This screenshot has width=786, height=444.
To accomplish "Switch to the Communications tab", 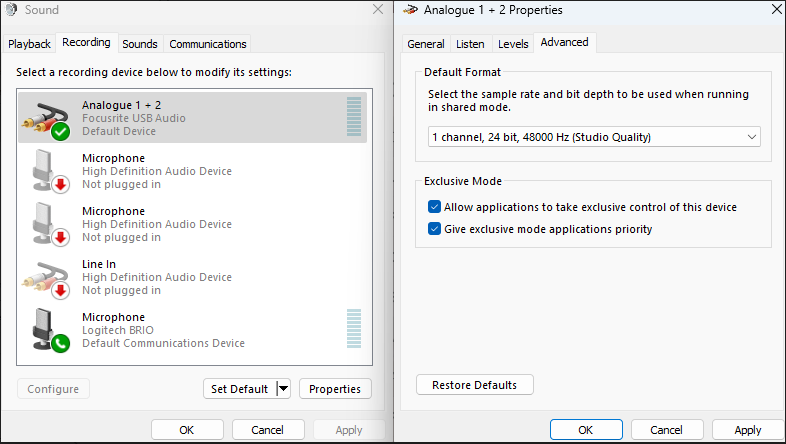I will coord(208,44).
